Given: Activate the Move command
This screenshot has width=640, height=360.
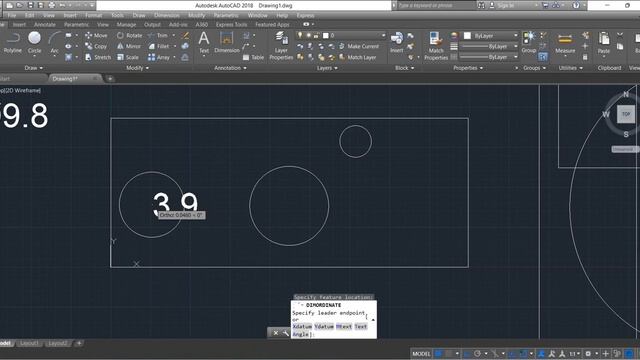Looking at the screenshot, I should click(x=96, y=36).
